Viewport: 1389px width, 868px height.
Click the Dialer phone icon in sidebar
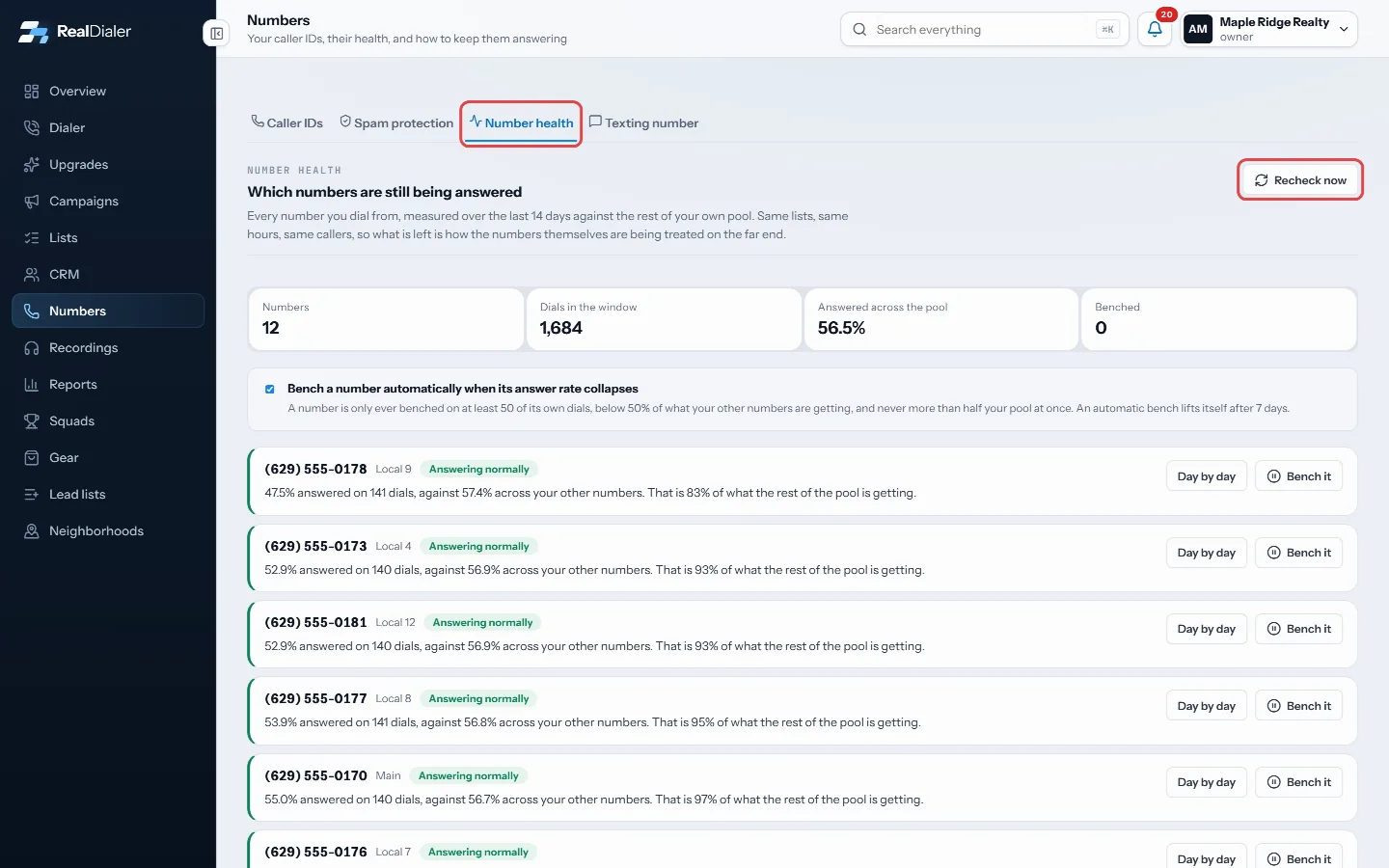point(32,128)
